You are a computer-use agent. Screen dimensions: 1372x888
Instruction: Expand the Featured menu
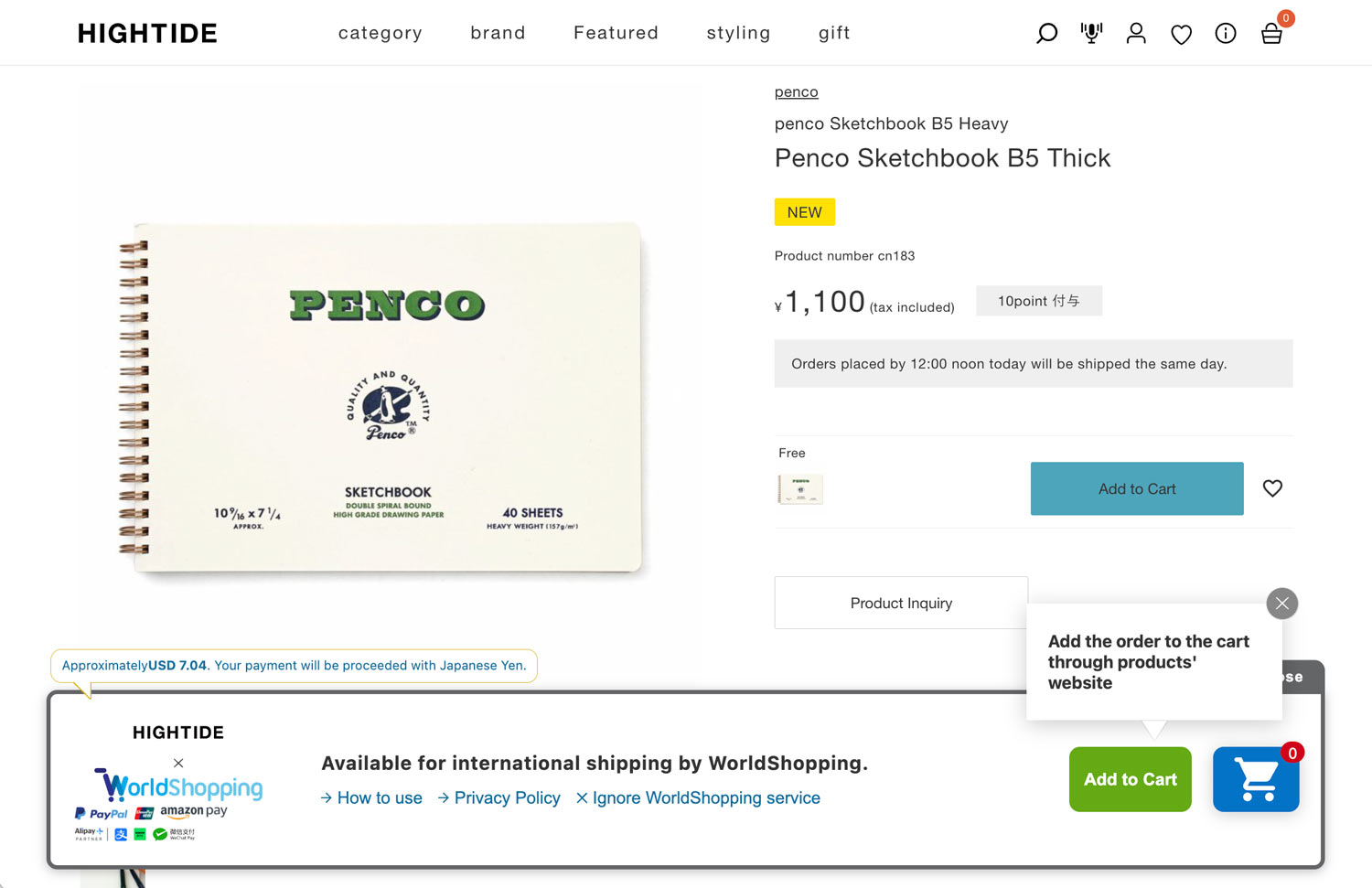(x=616, y=33)
